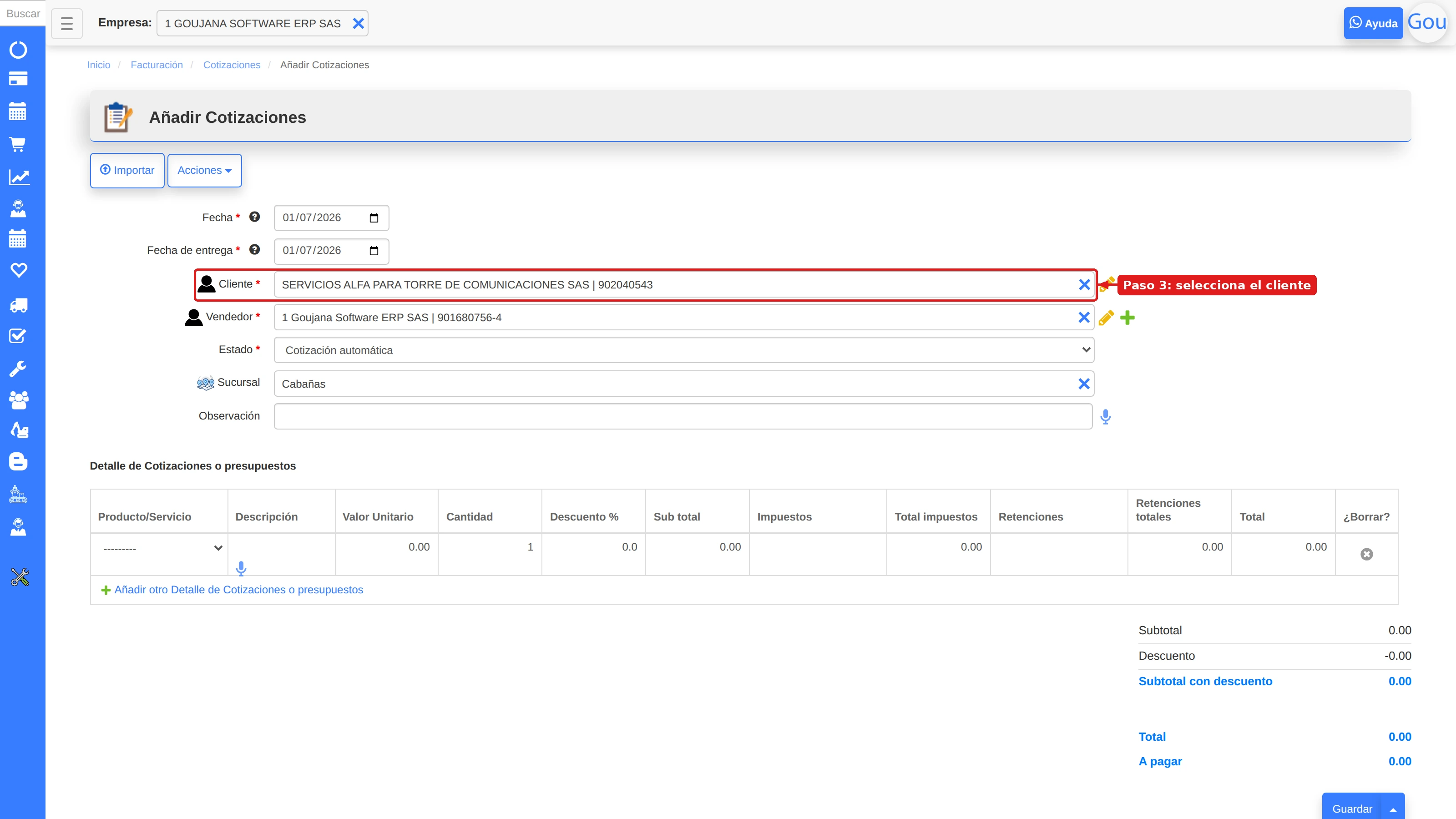Open the shopping cart sidebar icon

coord(18,145)
